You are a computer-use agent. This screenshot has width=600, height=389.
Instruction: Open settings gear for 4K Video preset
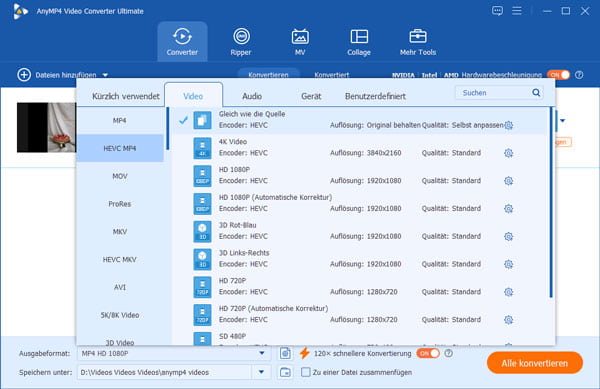point(509,153)
